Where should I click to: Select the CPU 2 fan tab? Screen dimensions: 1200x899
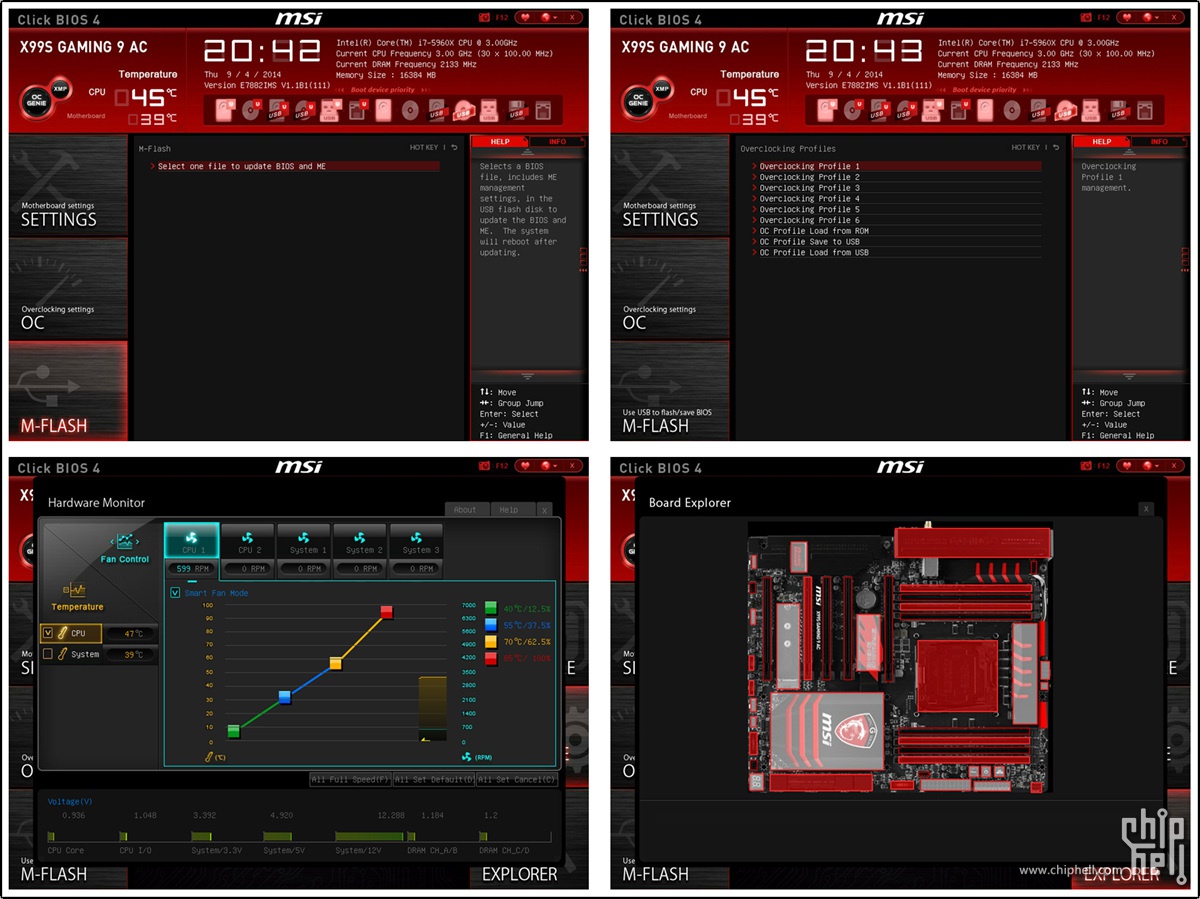[x=249, y=542]
